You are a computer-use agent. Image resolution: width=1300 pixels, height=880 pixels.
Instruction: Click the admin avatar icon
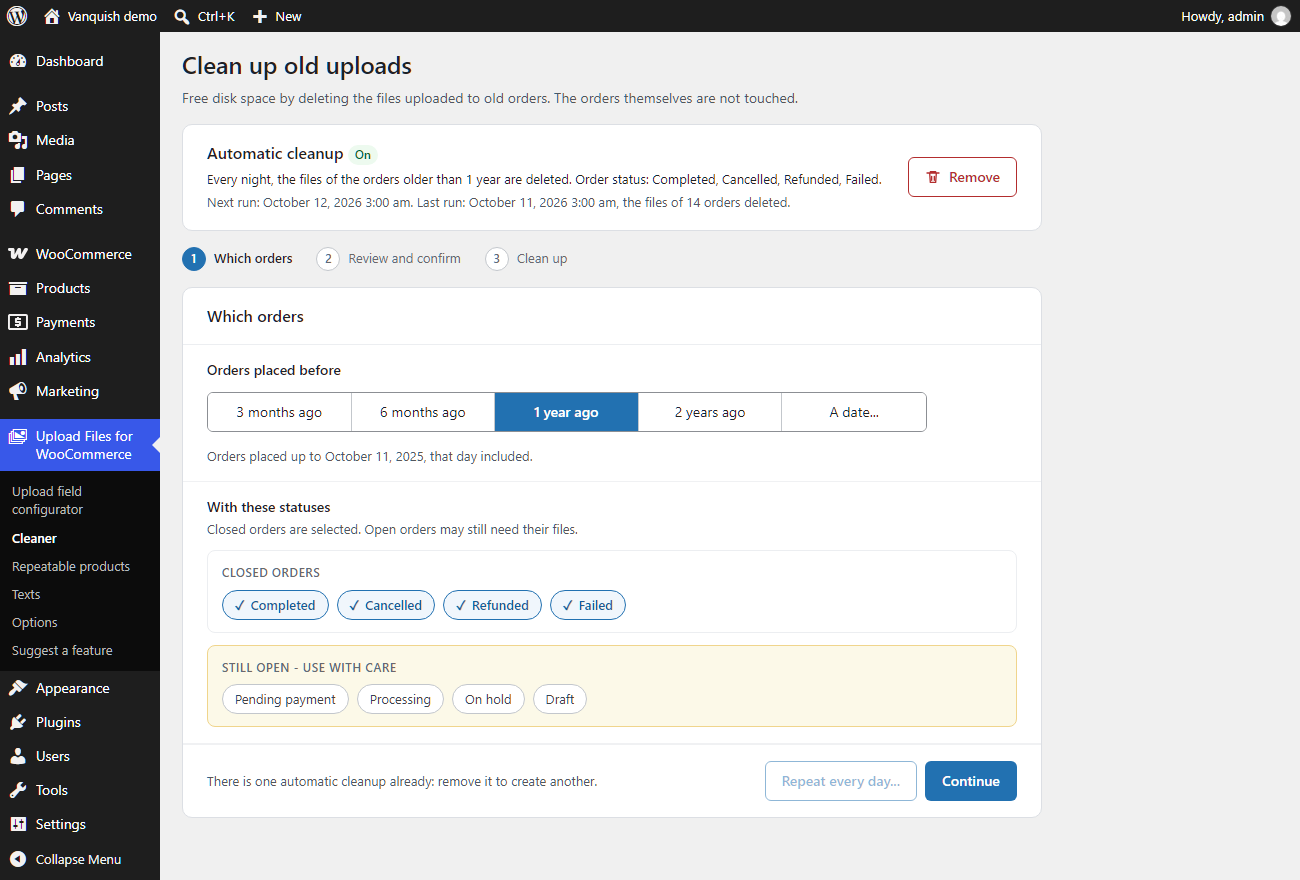(1280, 16)
